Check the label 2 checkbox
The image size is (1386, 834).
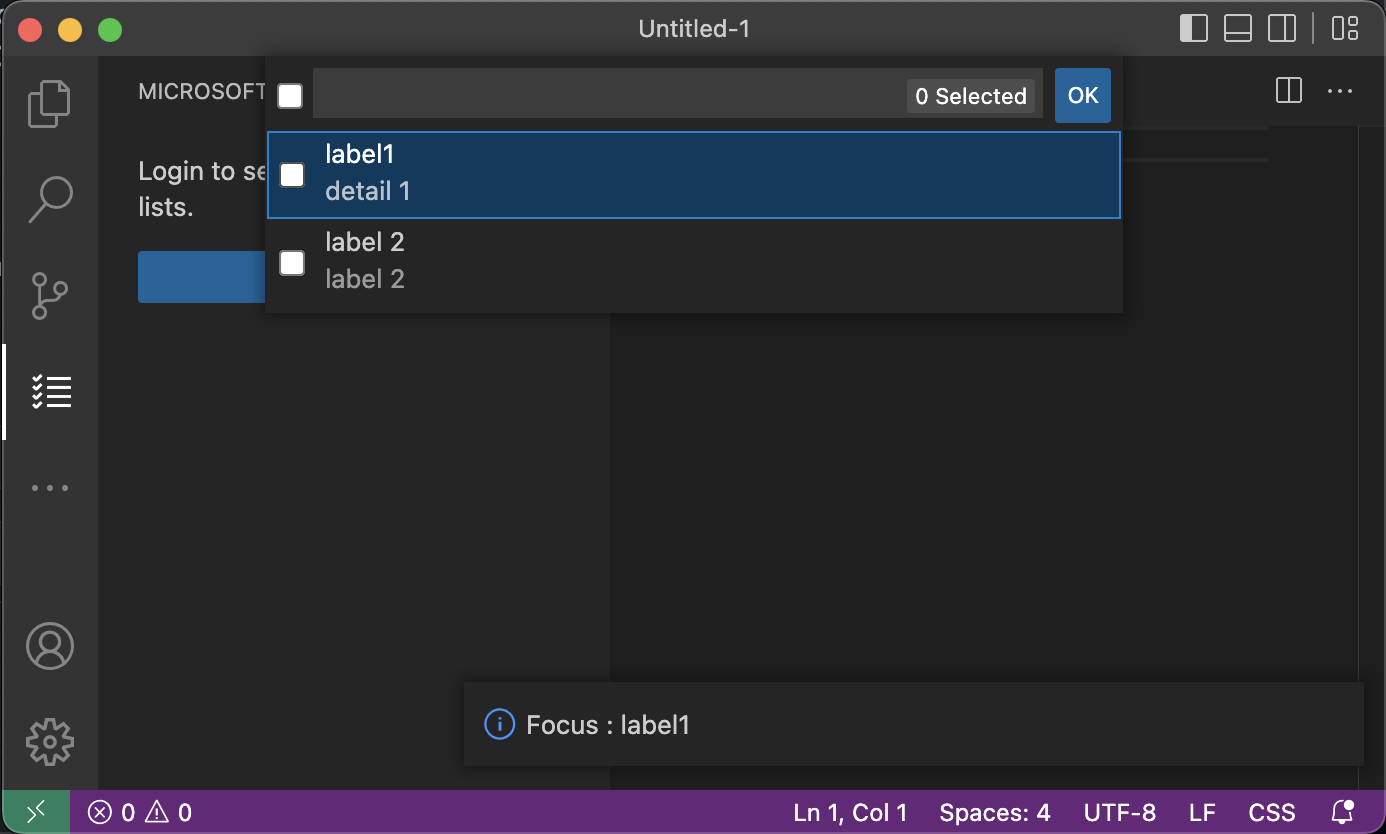290,263
